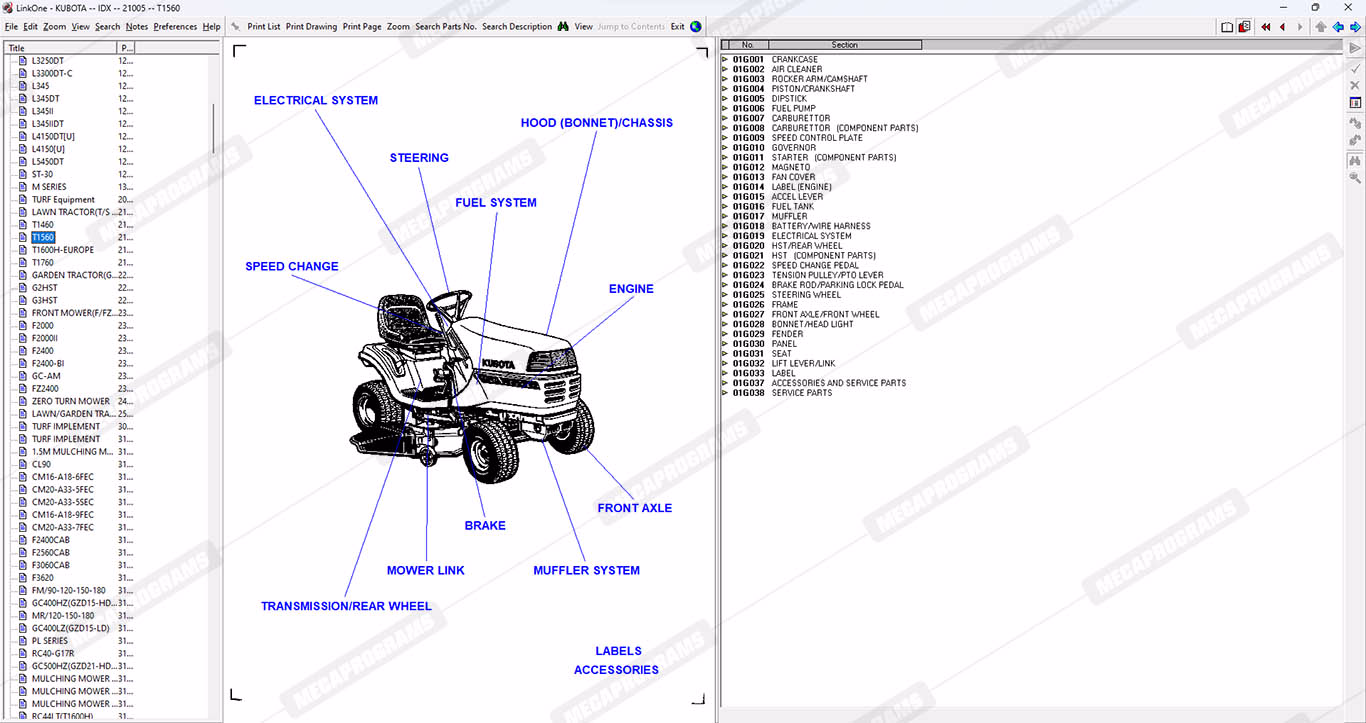The height and width of the screenshot is (723, 1366).
Task: Click Search Parts No. button
Action: point(445,27)
